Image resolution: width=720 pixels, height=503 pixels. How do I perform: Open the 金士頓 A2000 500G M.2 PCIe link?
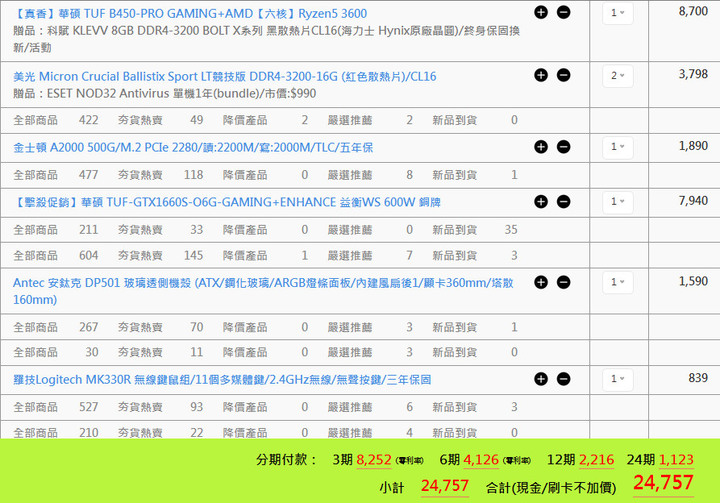click(x=193, y=147)
